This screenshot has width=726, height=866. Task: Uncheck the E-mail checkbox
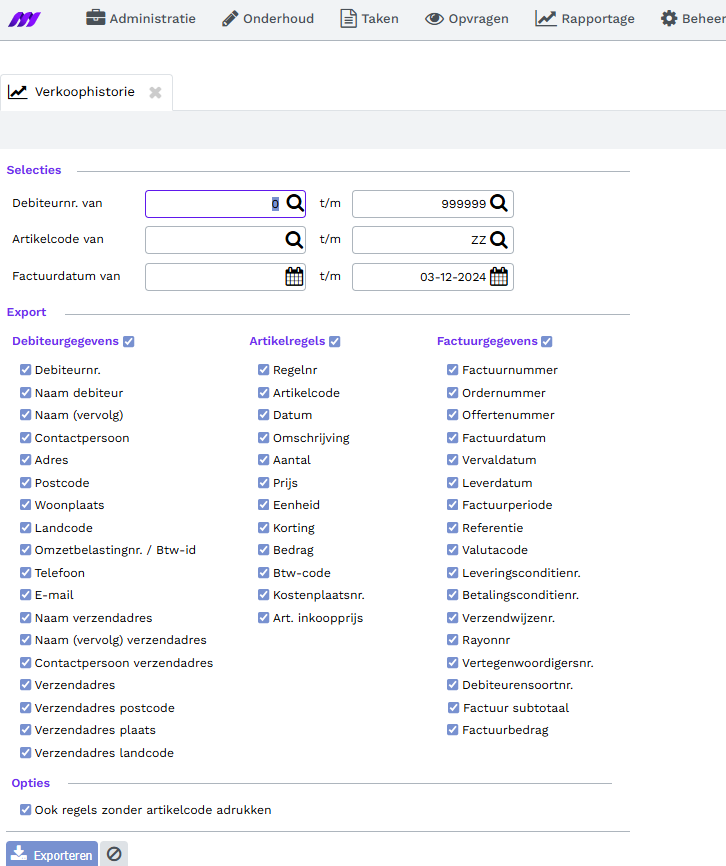tap(25, 594)
